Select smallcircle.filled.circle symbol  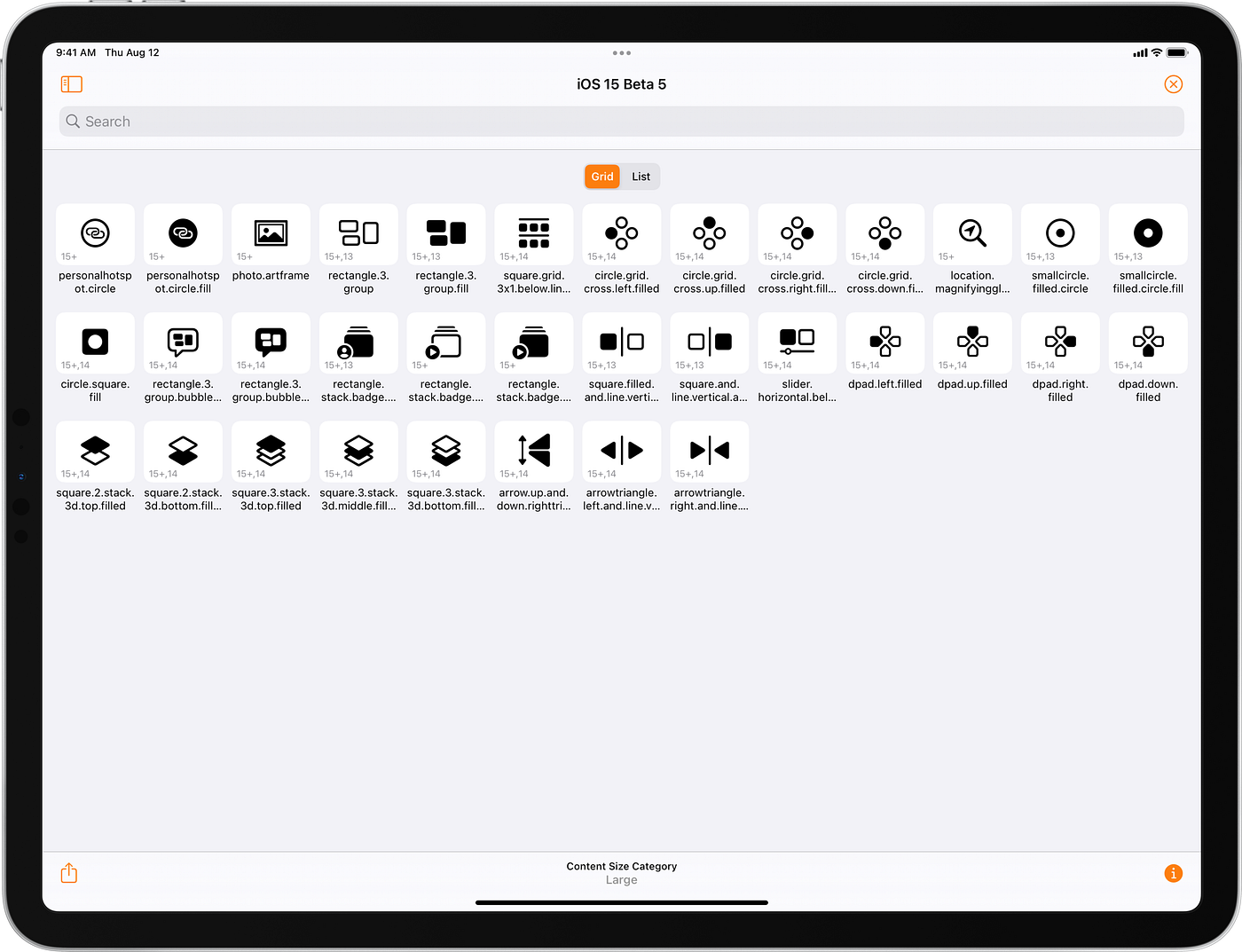coord(1060,234)
